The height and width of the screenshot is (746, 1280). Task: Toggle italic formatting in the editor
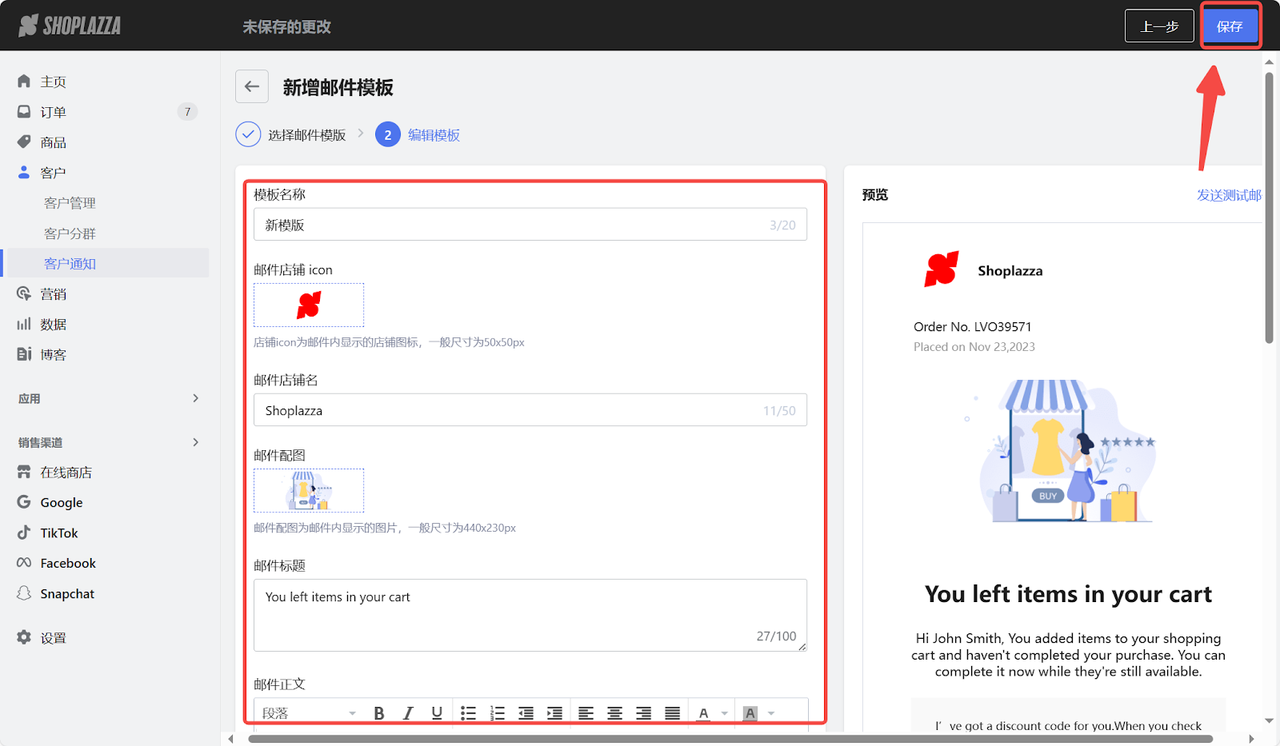[x=407, y=712]
